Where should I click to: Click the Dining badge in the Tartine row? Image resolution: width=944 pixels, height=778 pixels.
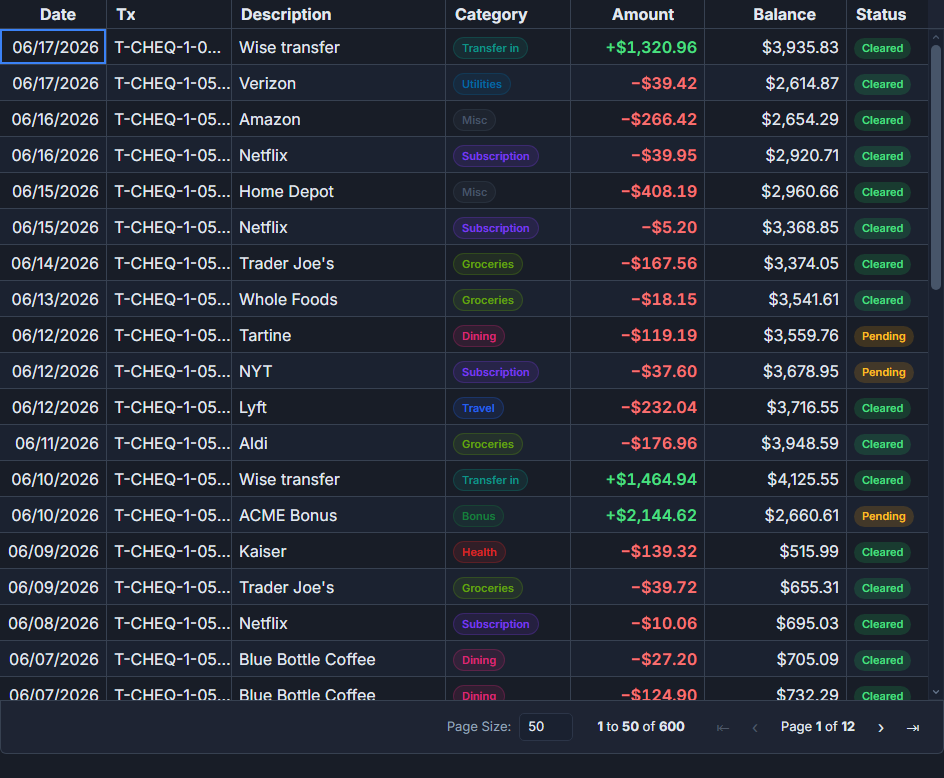pos(479,336)
